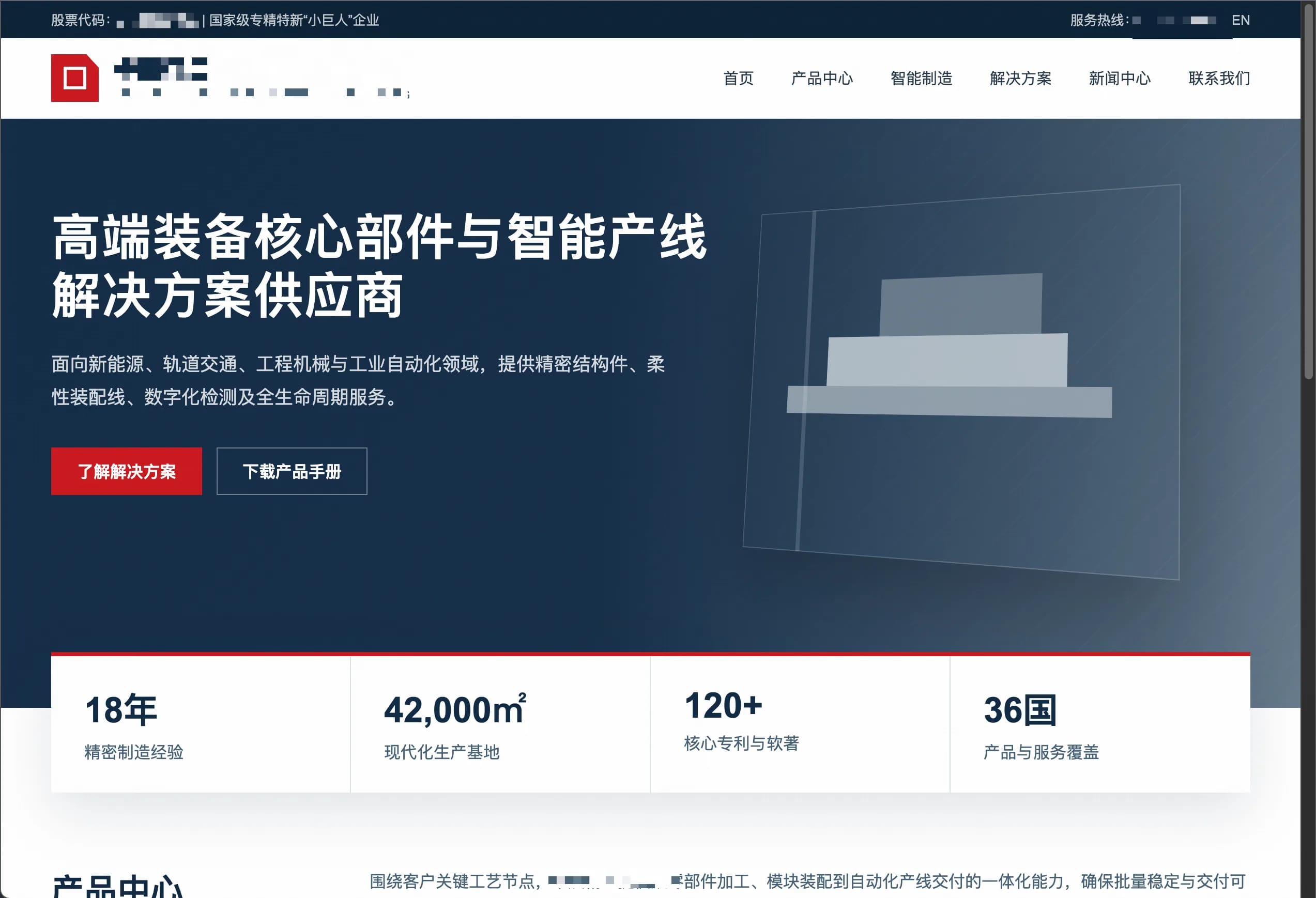Select the 18年 精密制造经验 stat card

pyautogui.click(x=201, y=725)
